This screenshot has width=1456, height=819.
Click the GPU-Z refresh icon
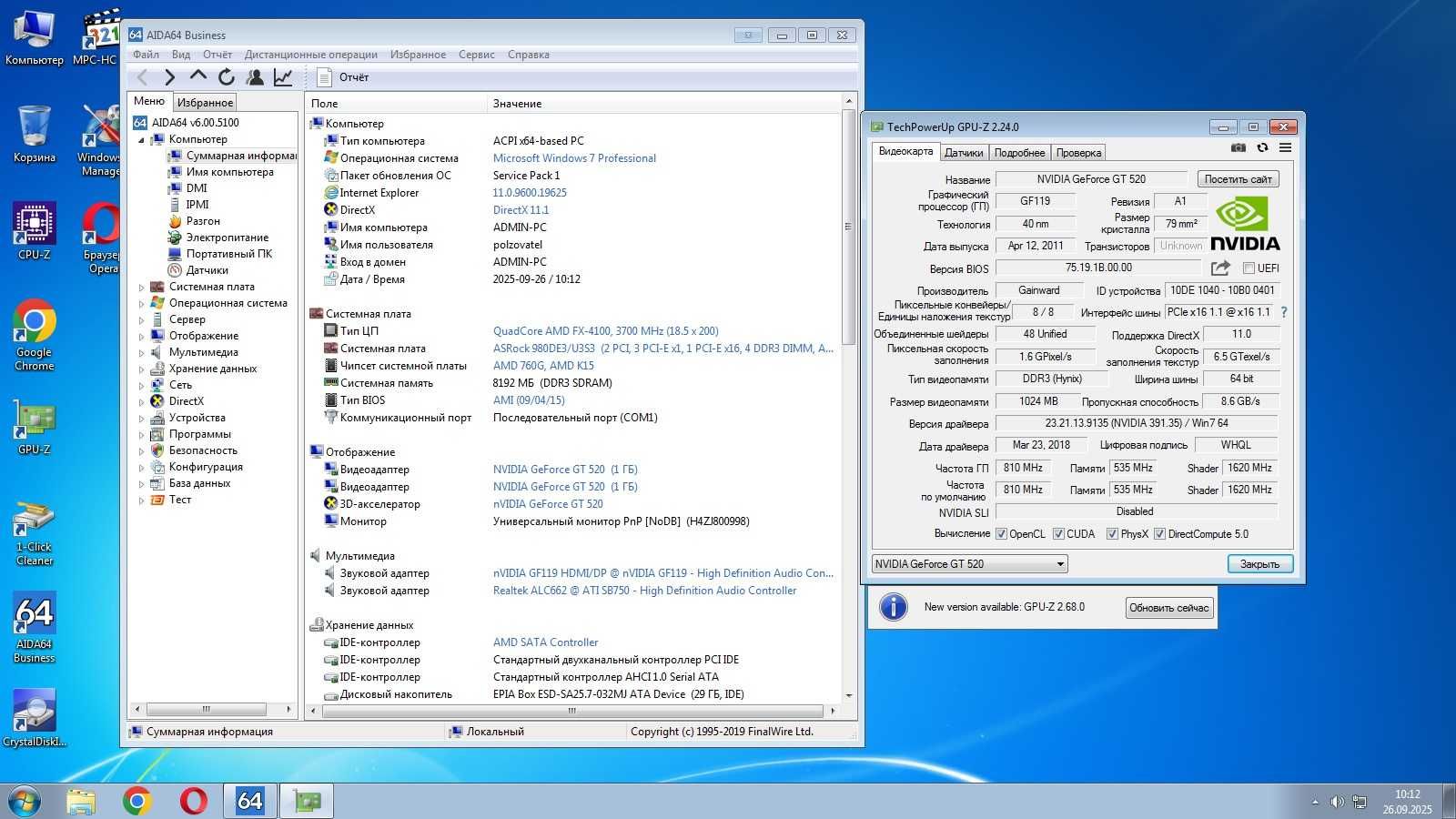pyautogui.click(x=1262, y=147)
